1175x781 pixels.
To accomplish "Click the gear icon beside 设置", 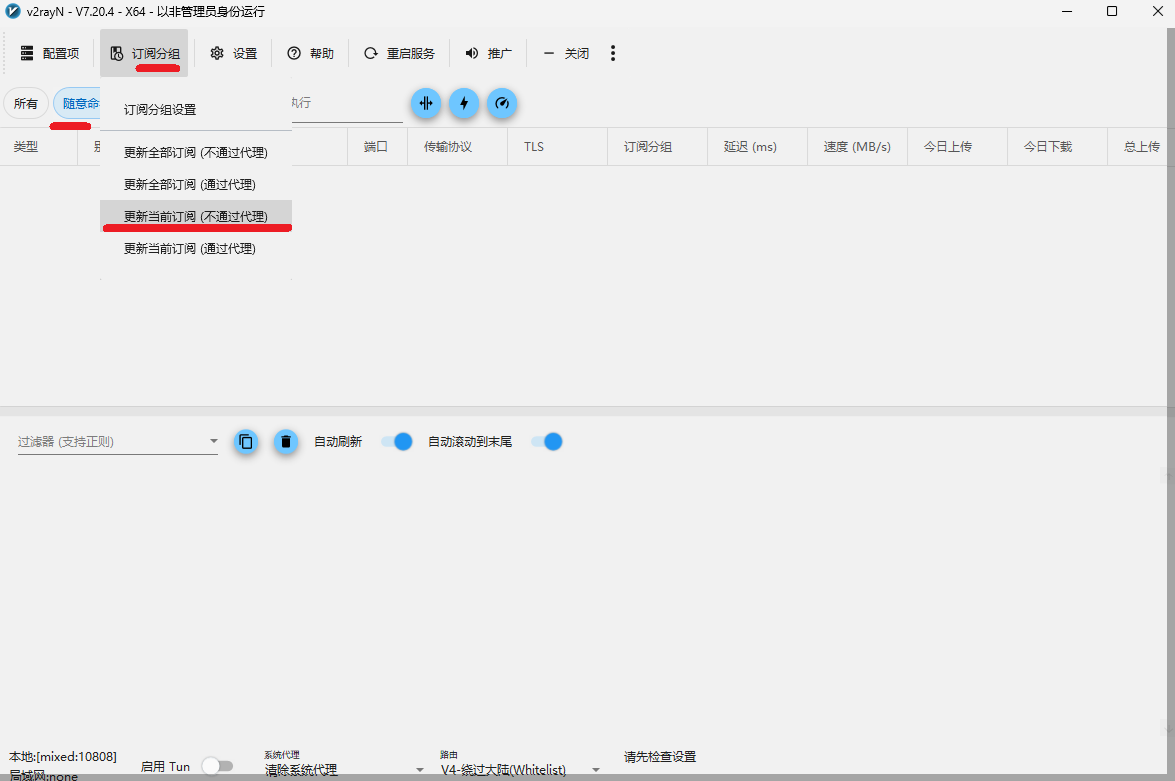I will tap(217, 53).
